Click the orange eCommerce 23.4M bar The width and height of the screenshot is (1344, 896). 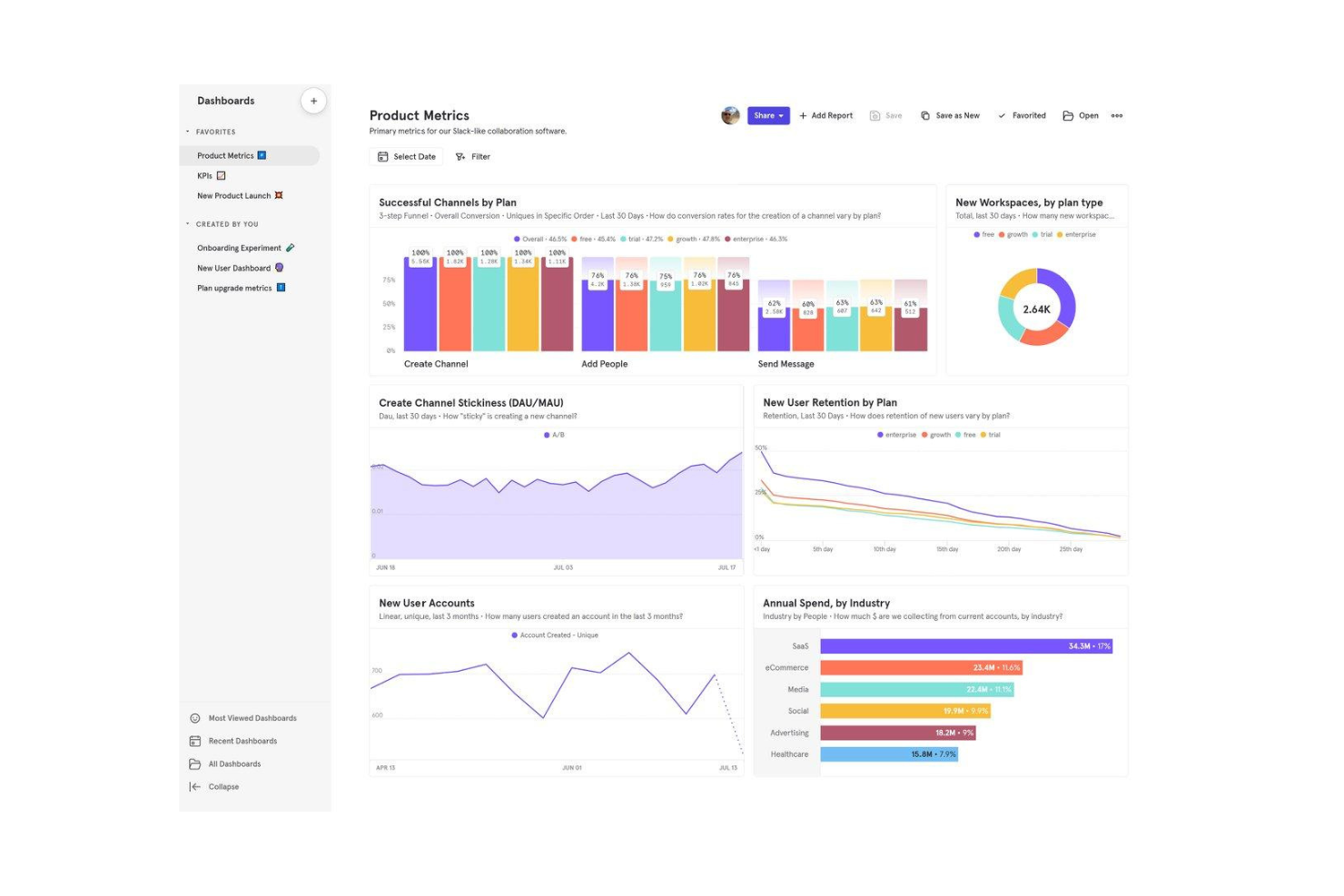point(922,667)
